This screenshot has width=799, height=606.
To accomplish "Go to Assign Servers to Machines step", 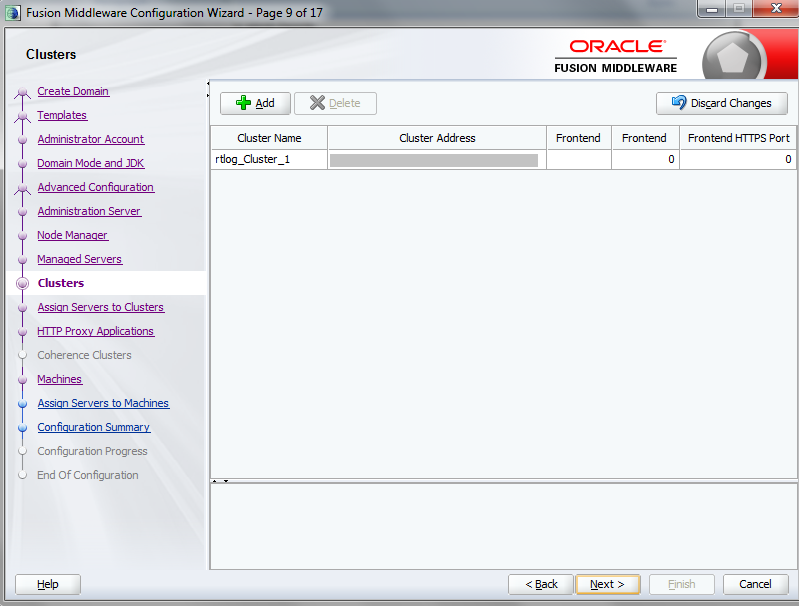I will 103,403.
